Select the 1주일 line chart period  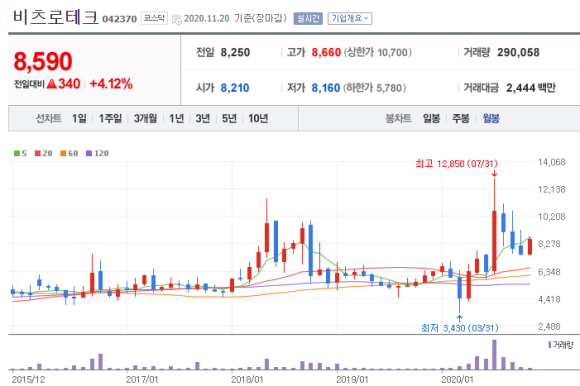point(110,119)
